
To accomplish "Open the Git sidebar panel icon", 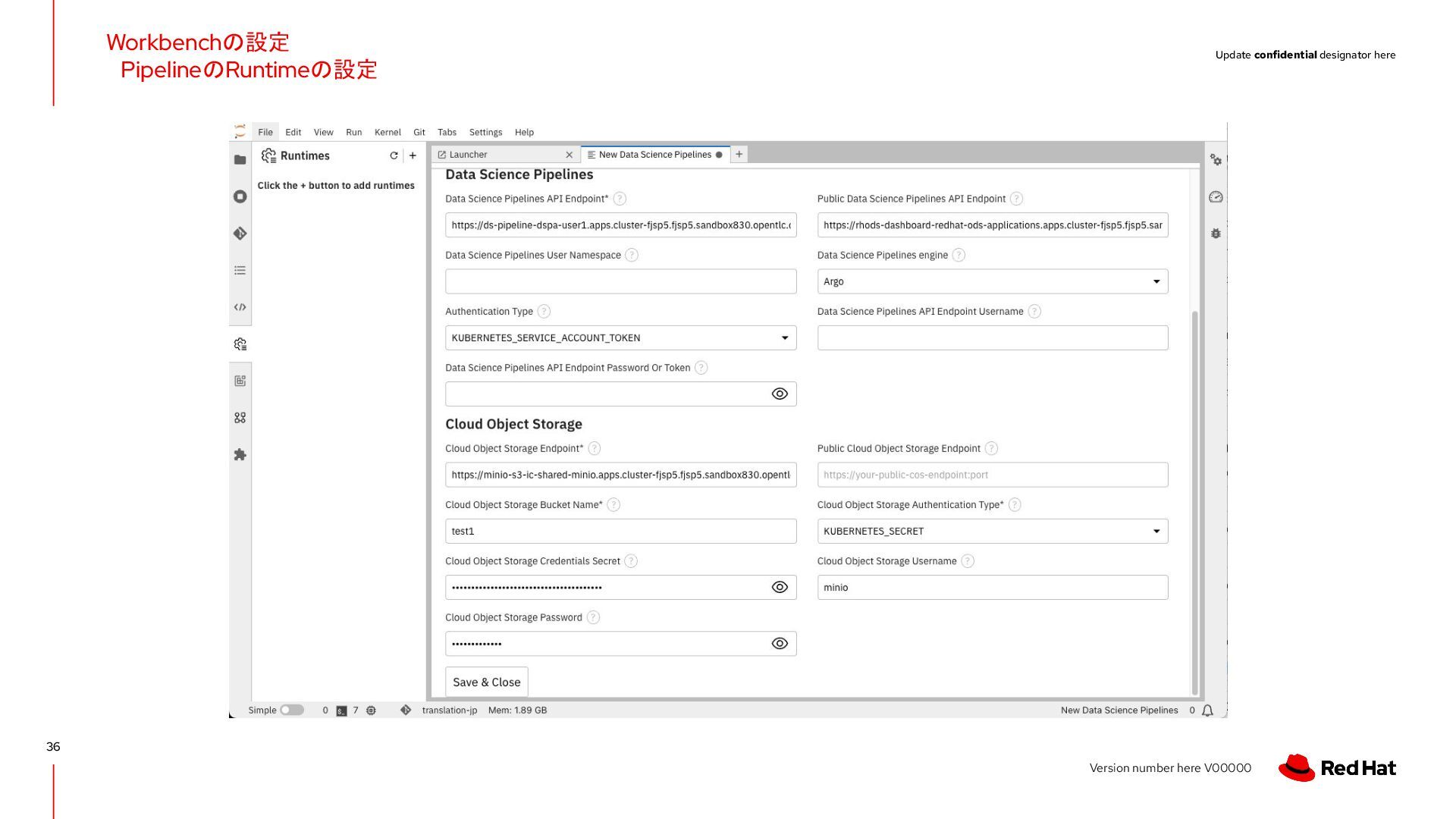I will pyautogui.click(x=240, y=234).
